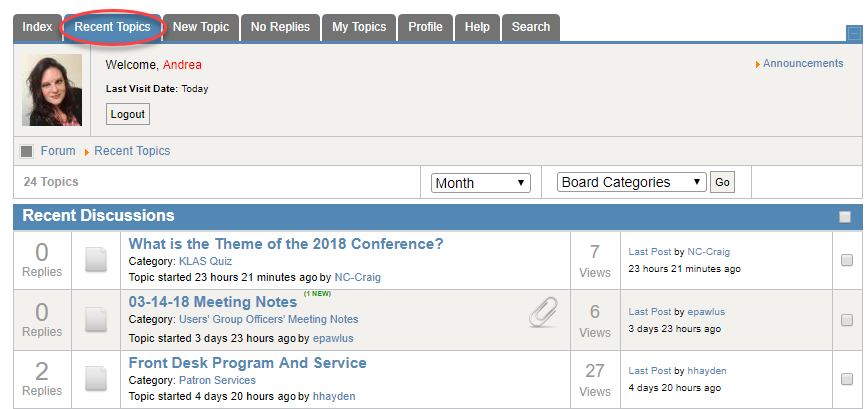Click the forum home icon in breadcrumb
868x409 pixels.
[27, 151]
